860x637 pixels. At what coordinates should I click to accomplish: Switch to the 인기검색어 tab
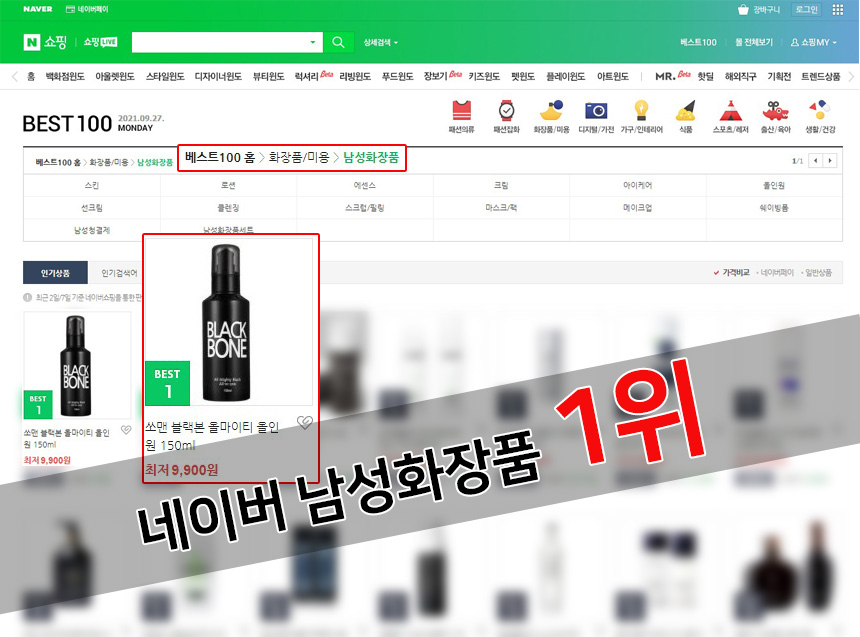(119, 273)
